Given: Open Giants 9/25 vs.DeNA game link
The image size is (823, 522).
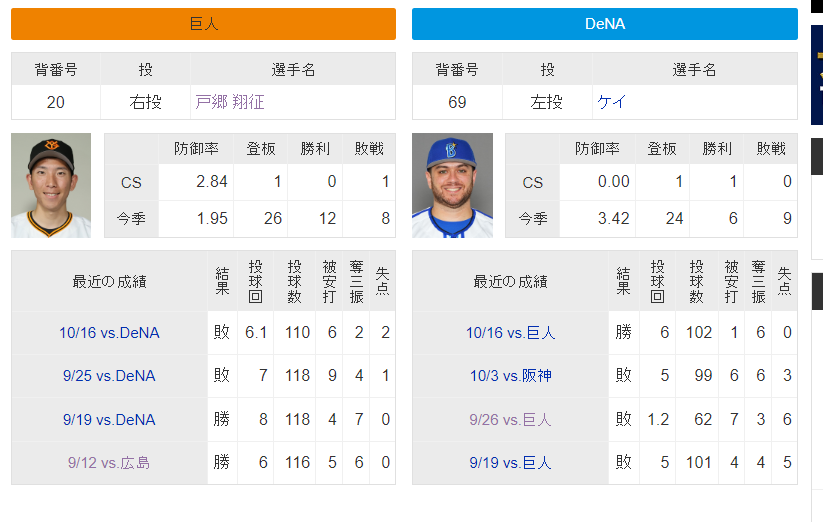Looking at the screenshot, I should click(x=109, y=376).
